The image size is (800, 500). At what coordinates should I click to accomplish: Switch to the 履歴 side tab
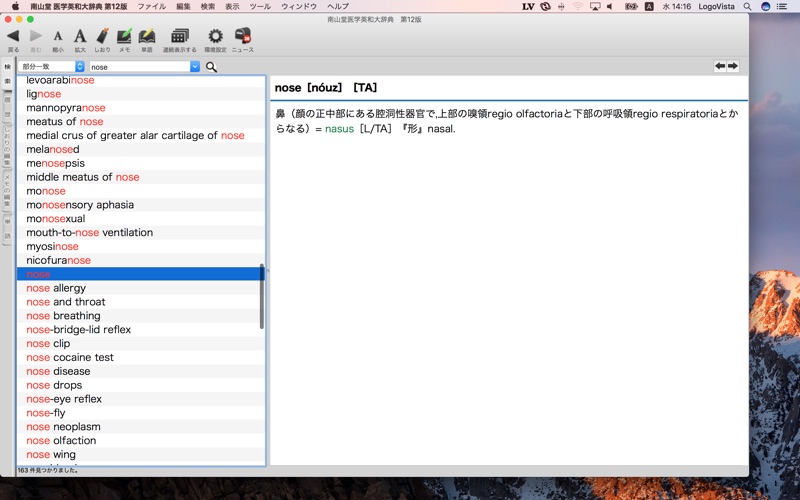tap(7, 107)
